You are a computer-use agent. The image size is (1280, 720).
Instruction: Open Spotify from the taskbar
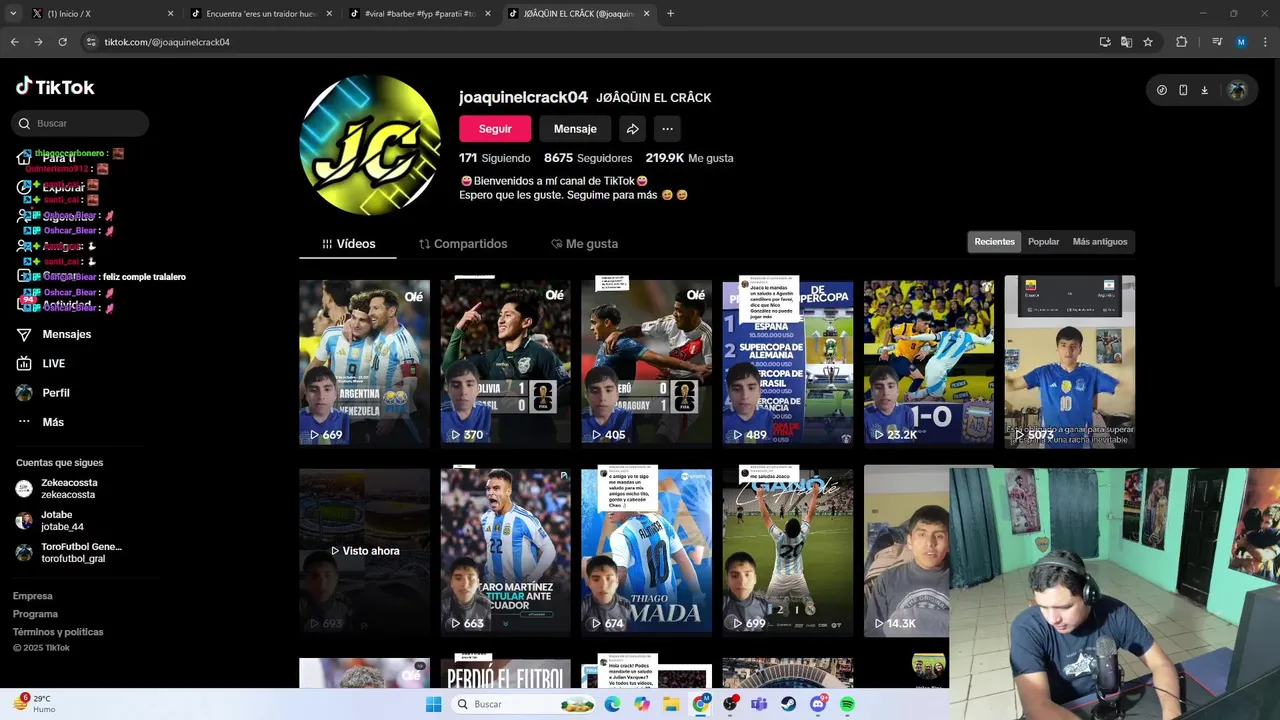pos(847,704)
